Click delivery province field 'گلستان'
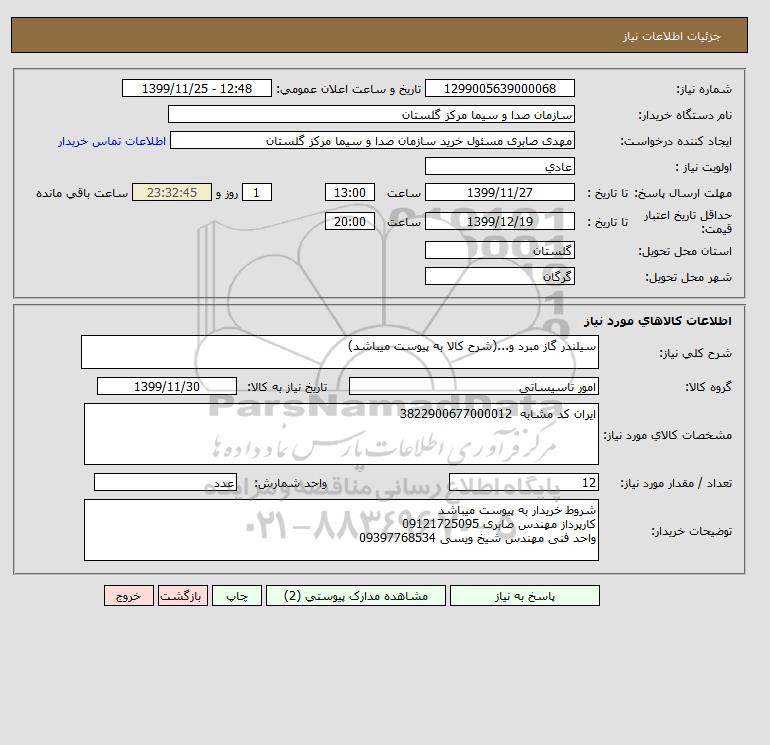 pyautogui.click(x=499, y=250)
